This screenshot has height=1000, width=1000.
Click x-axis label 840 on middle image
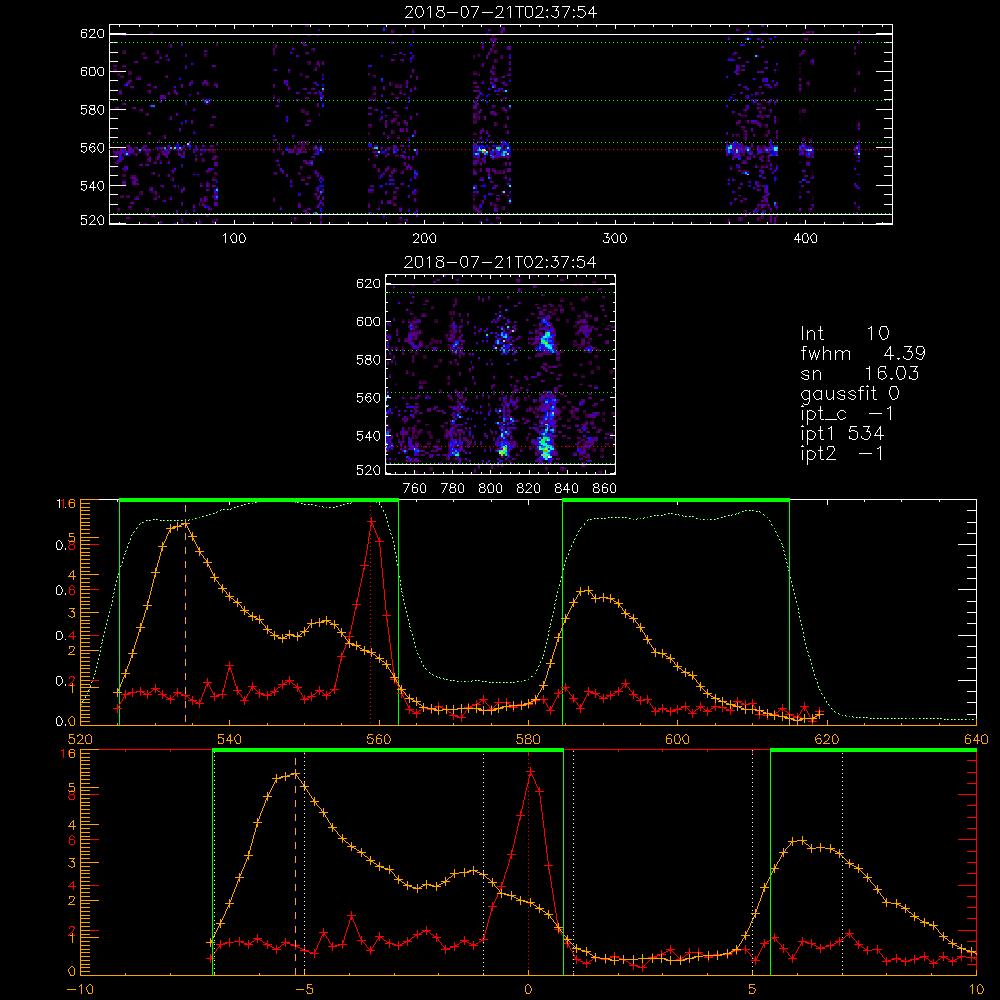point(566,489)
